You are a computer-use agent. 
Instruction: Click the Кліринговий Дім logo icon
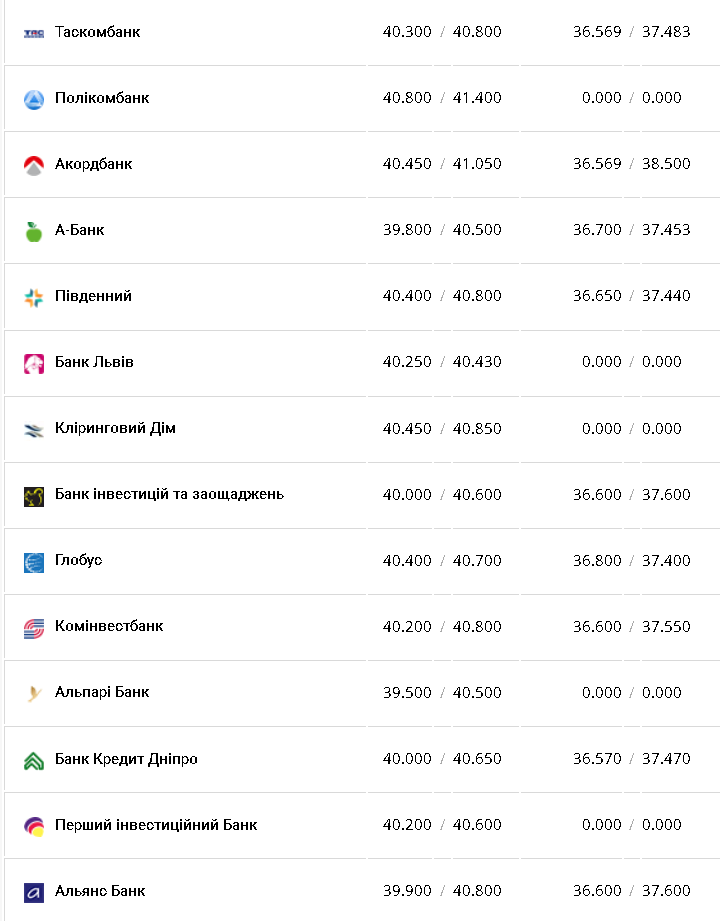[34, 430]
